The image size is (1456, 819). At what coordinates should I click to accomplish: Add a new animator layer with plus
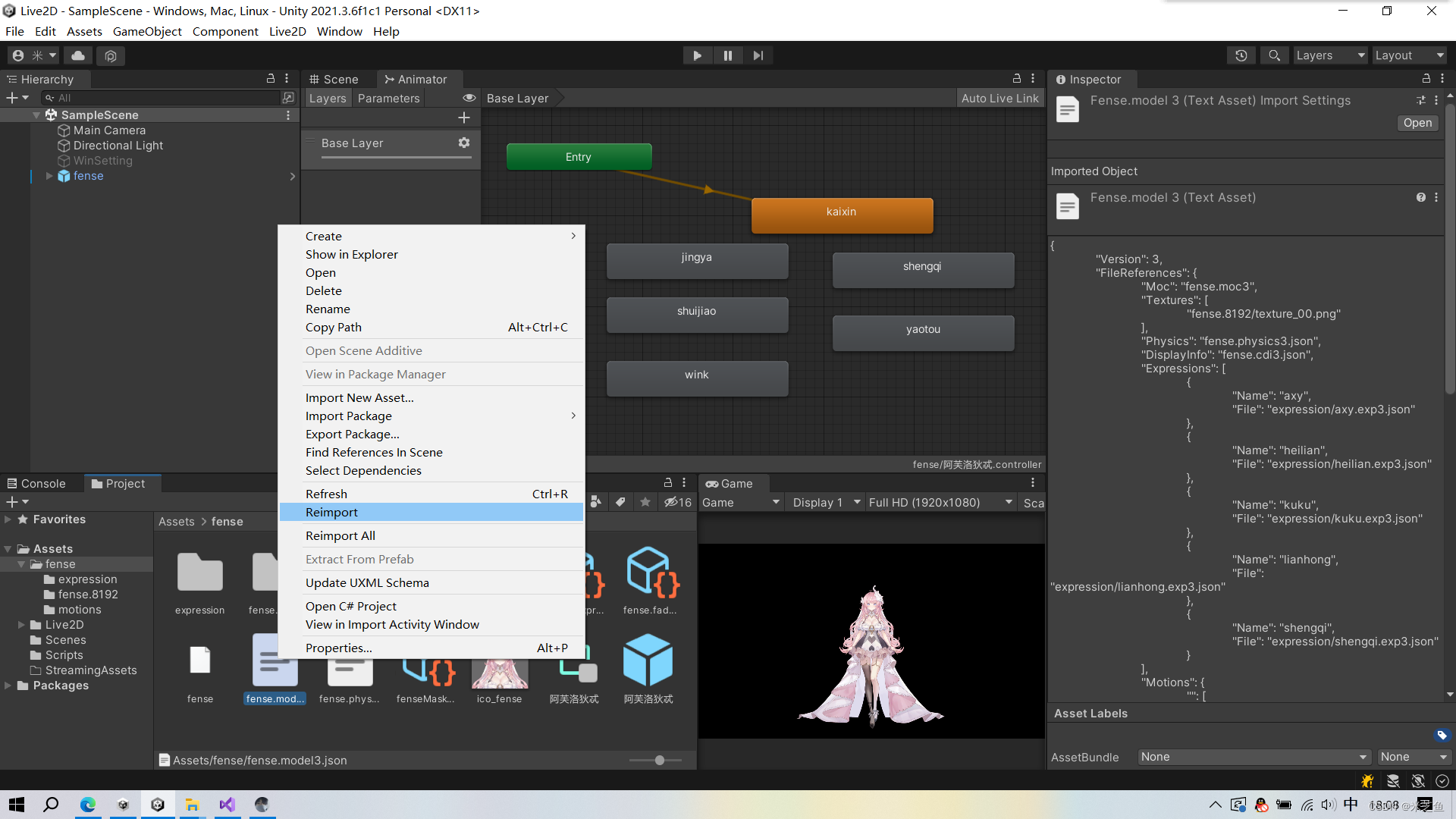[464, 118]
